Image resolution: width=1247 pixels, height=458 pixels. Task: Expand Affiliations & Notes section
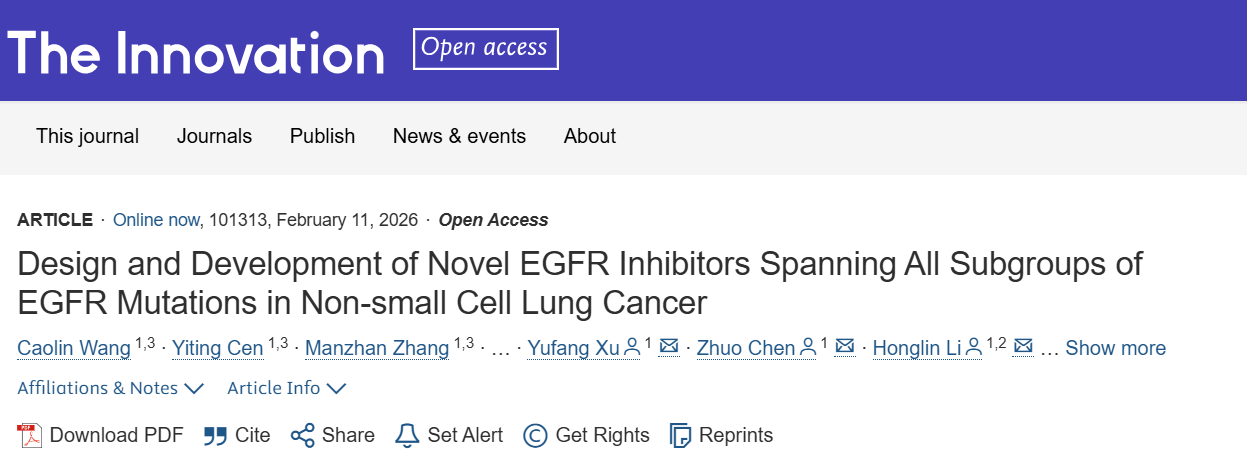click(111, 388)
